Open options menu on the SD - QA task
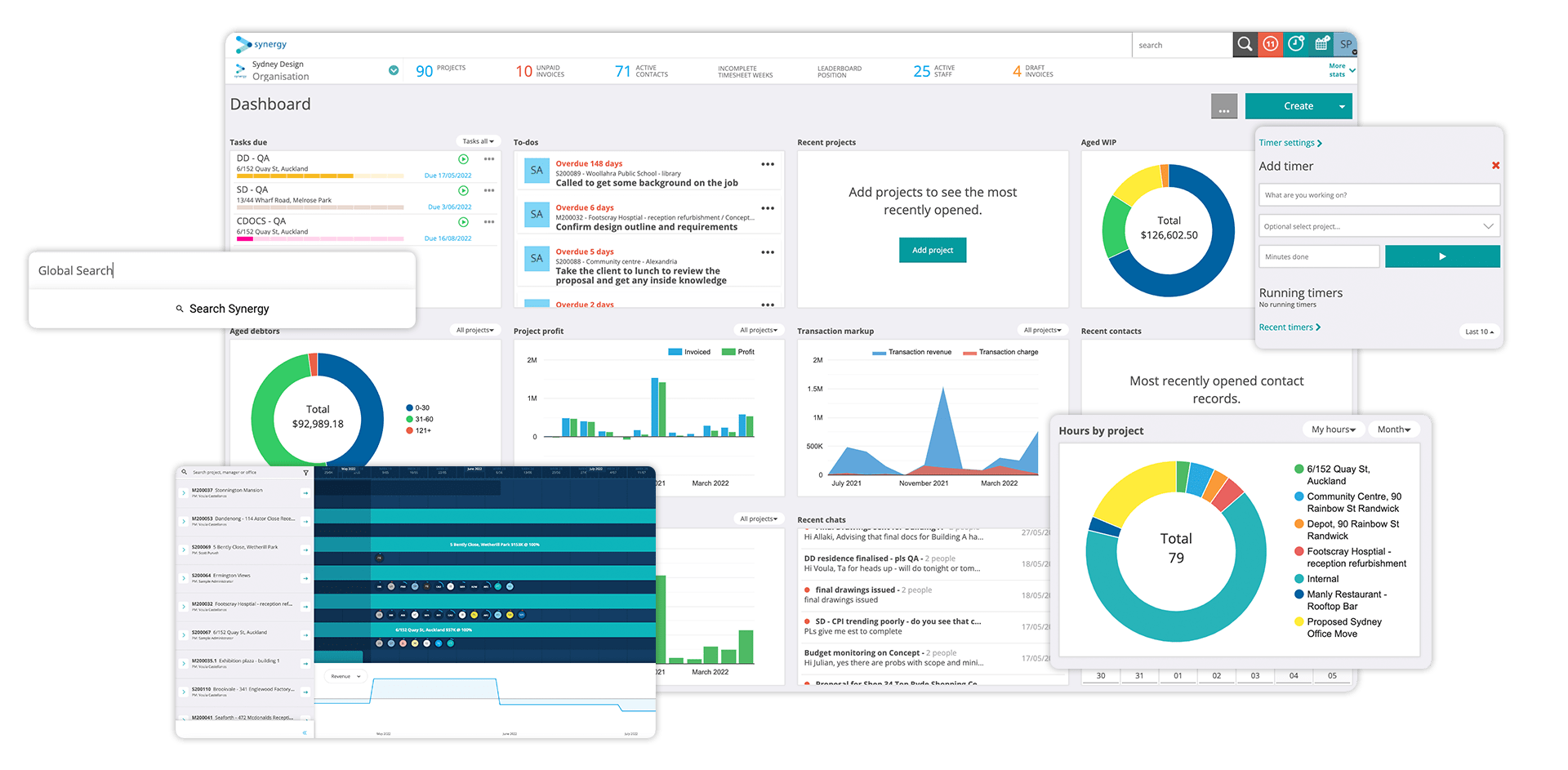 tap(489, 190)
